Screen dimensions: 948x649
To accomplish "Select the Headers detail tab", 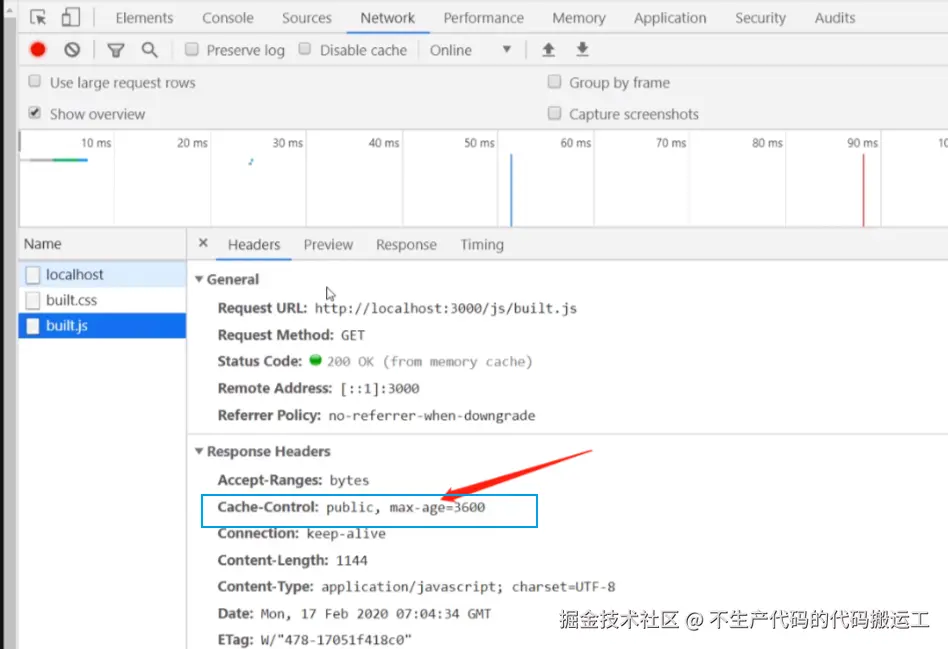I will 254,244.
